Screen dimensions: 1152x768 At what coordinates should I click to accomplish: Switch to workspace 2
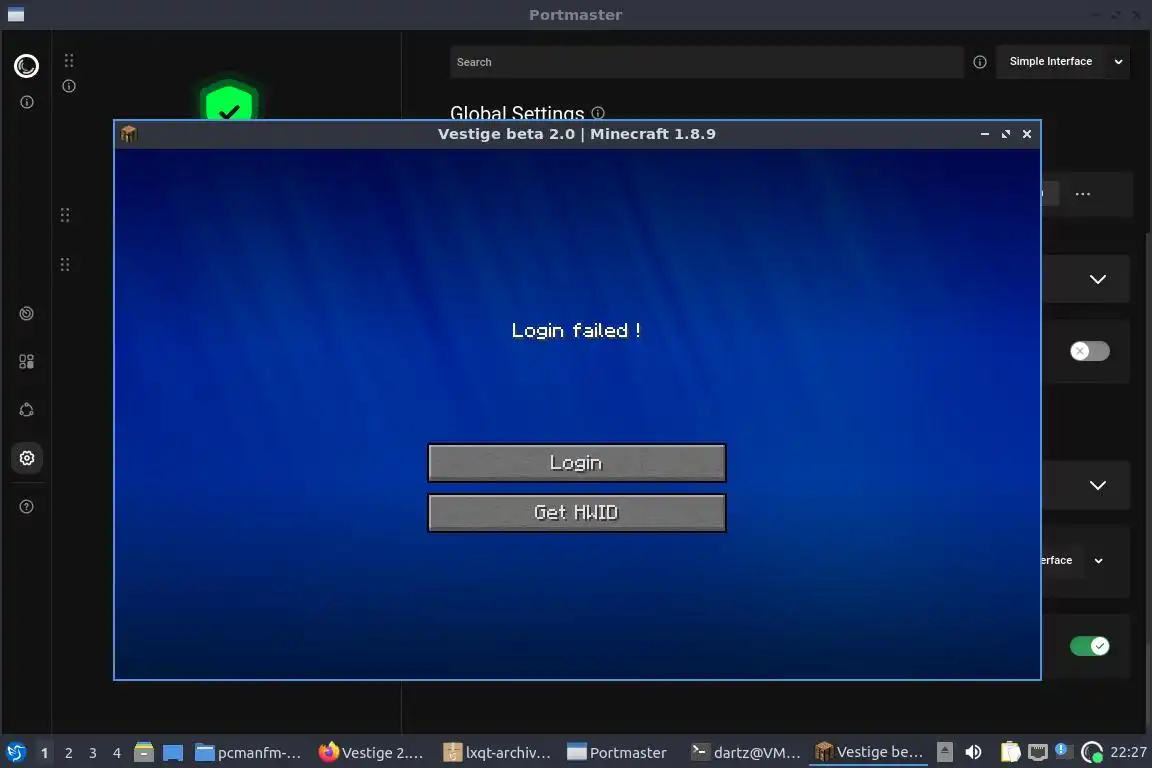pyautogui.click(x=68, y=753)
